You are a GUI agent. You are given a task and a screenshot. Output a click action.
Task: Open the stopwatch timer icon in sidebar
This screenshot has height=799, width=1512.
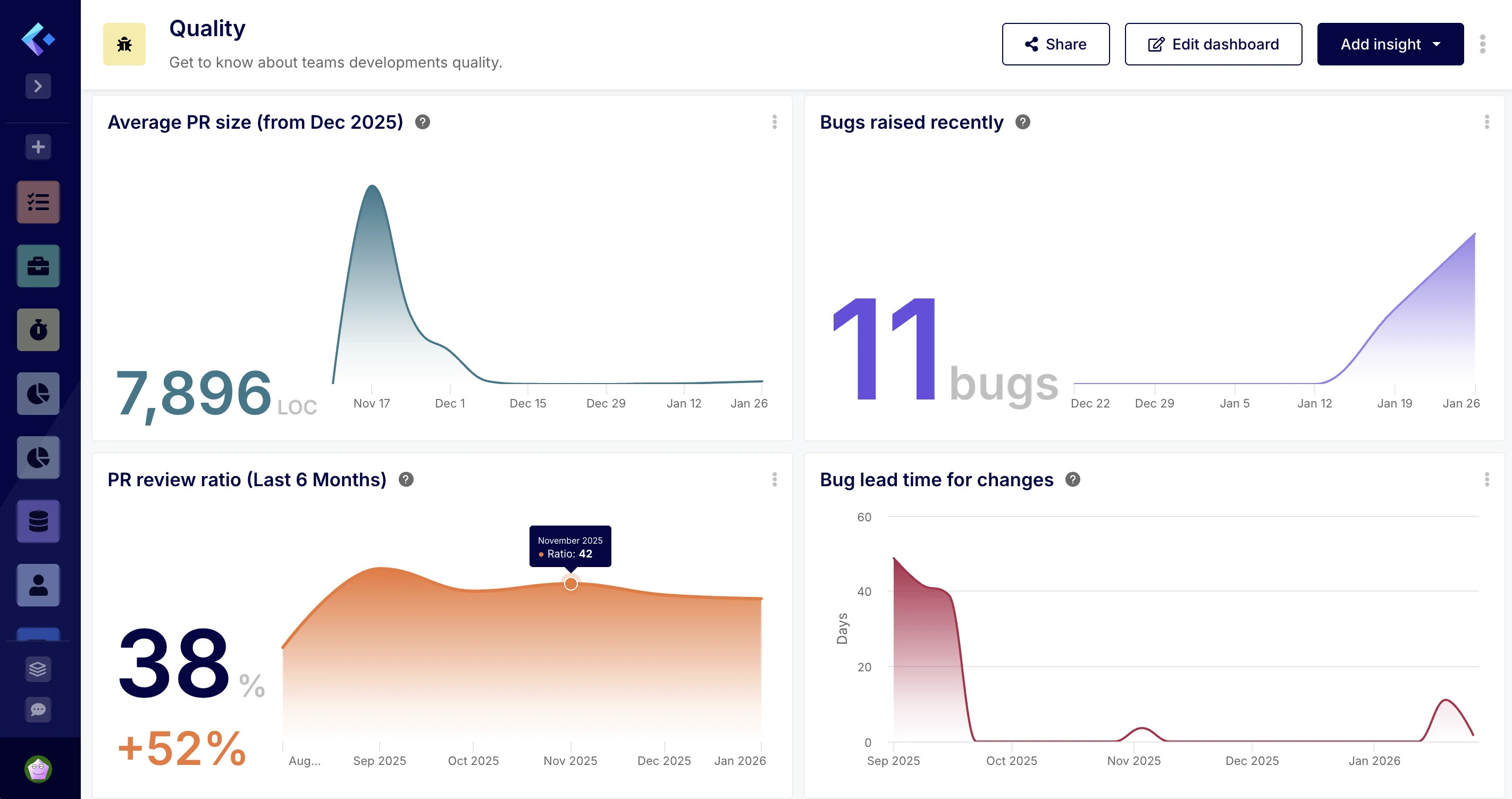(38, 330)
